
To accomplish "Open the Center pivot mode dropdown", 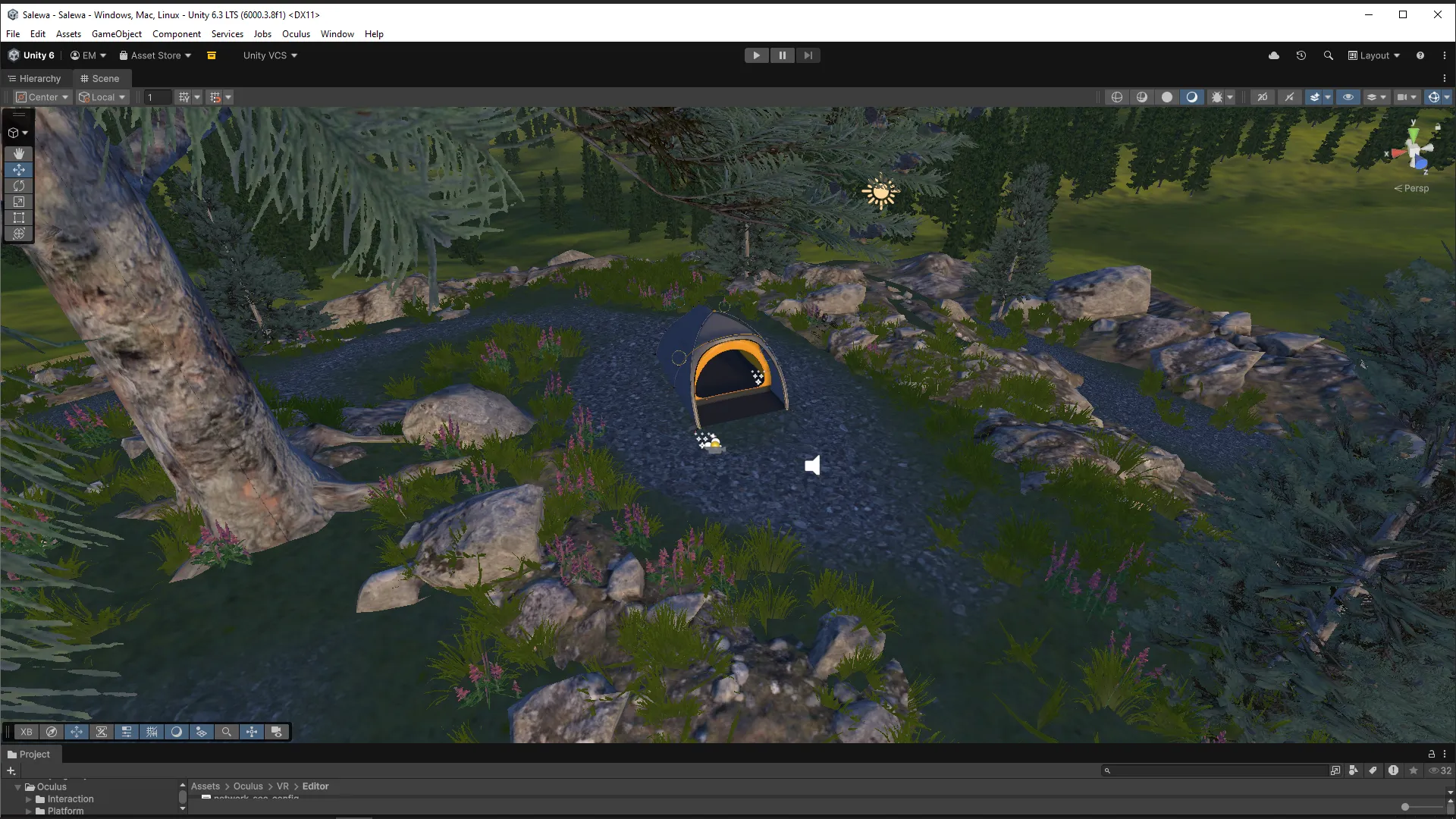I will pyautogui.click(x=43, y=97).
